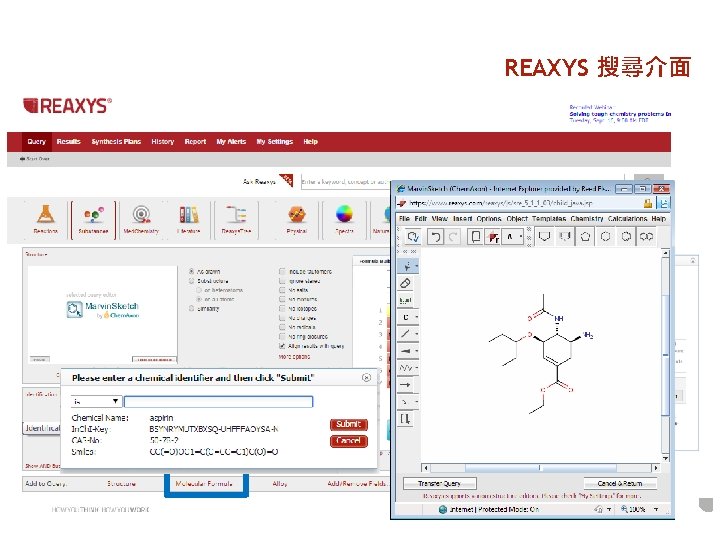Select the cyclohexane ring template
720x540 pixels.
coord(606,236)
